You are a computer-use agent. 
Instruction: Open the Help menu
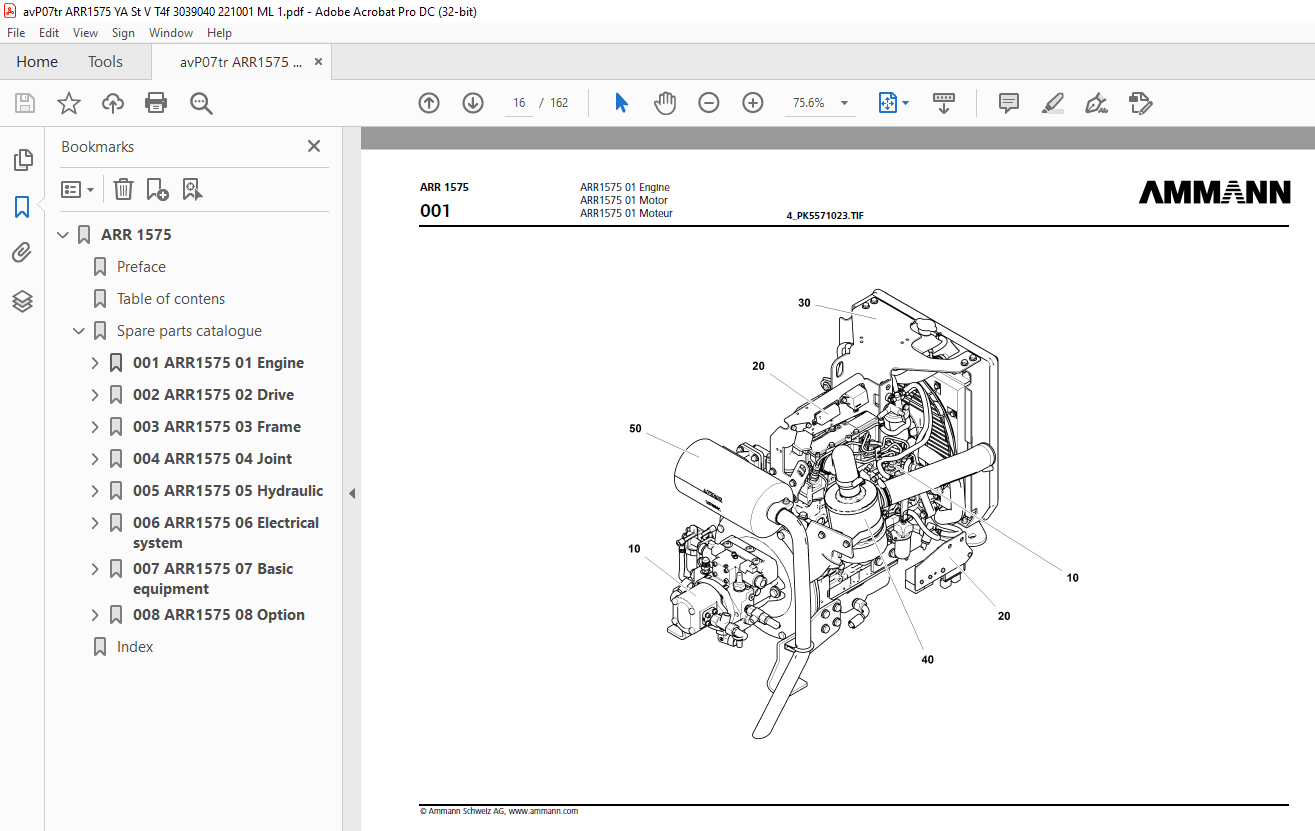tap(219, 33)
